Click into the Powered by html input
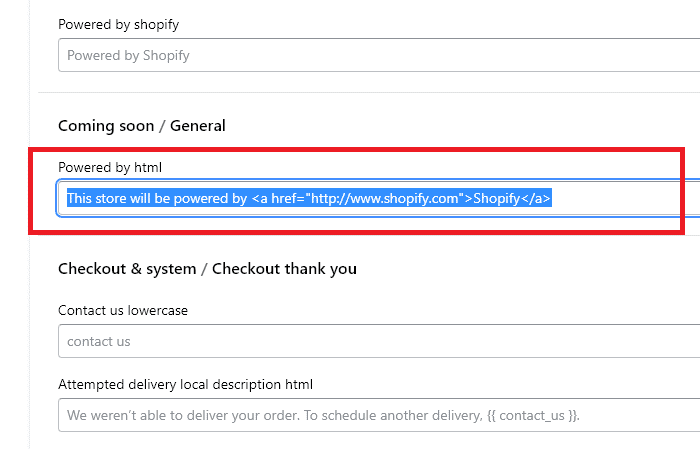Screen dimensions: 700x449 pos(379,198)
